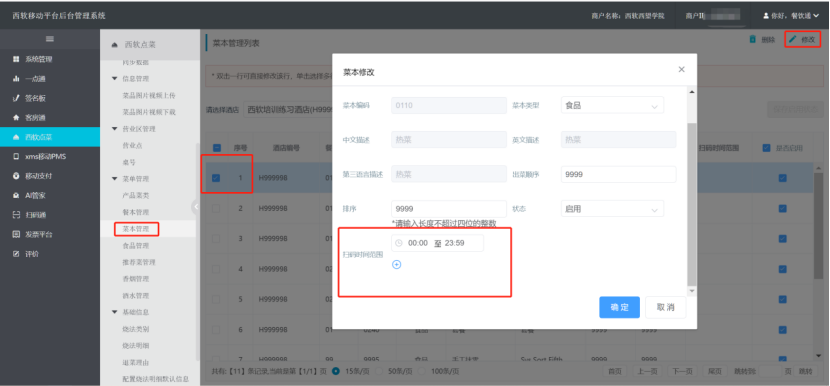Screen dimensions: 830x386
Task: Add a time range with plus icon
Action: [396, 264]
